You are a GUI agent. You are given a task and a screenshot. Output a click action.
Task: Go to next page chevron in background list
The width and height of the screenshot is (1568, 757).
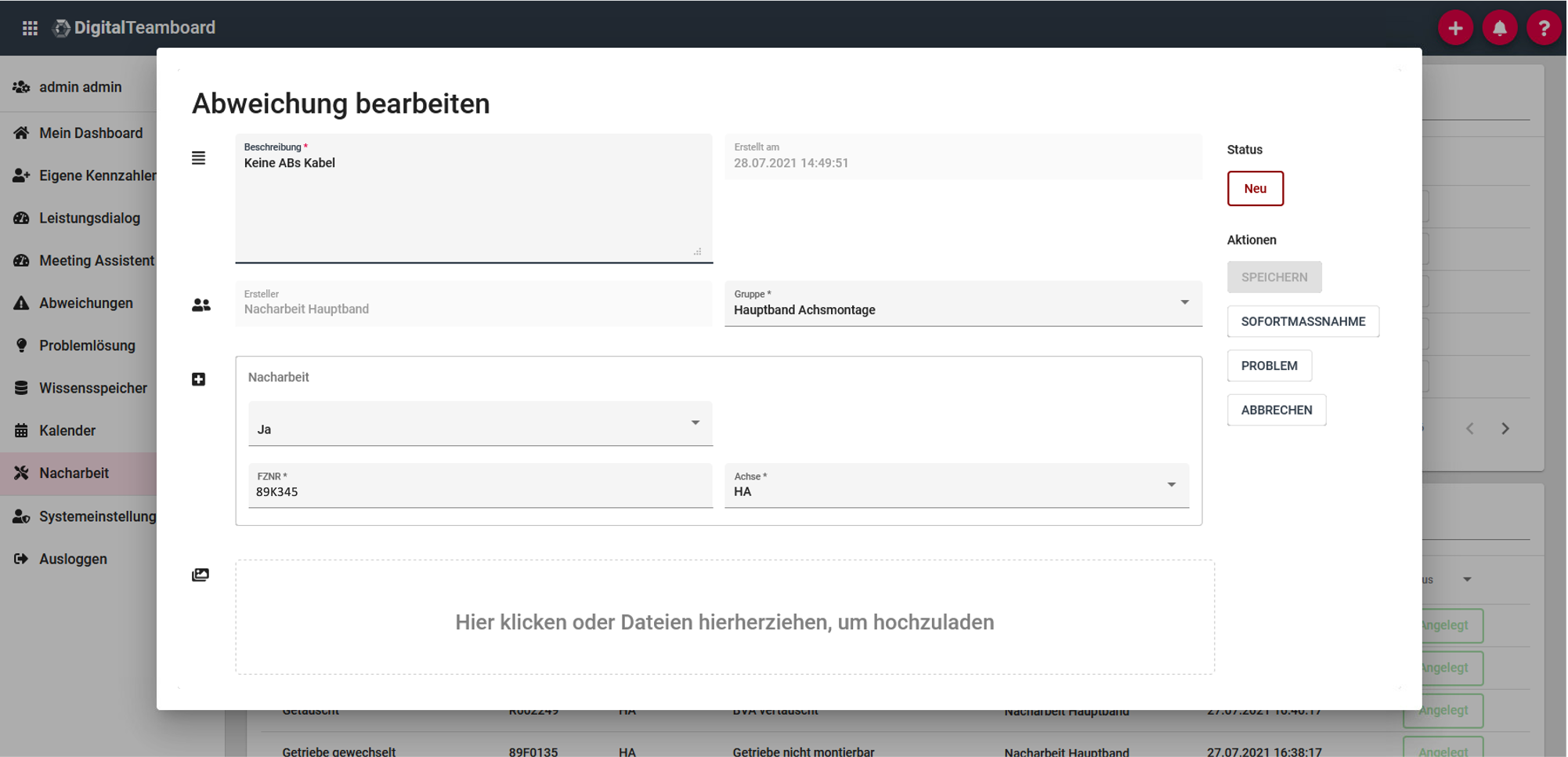point(1505,429)
